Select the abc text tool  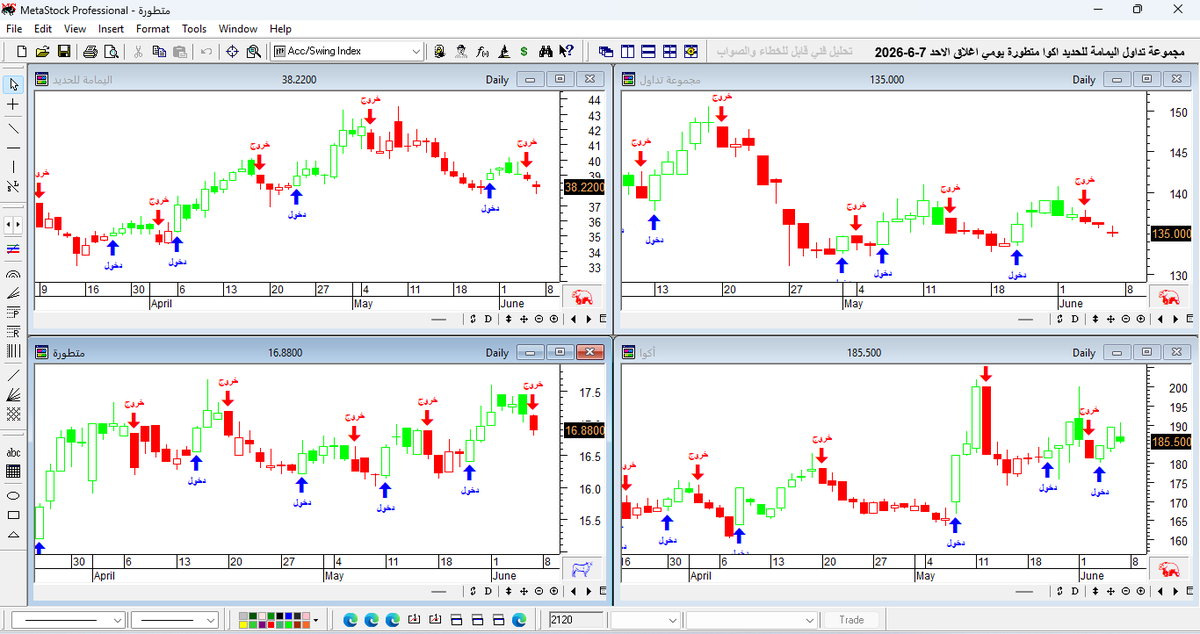[x=13, y=452]
